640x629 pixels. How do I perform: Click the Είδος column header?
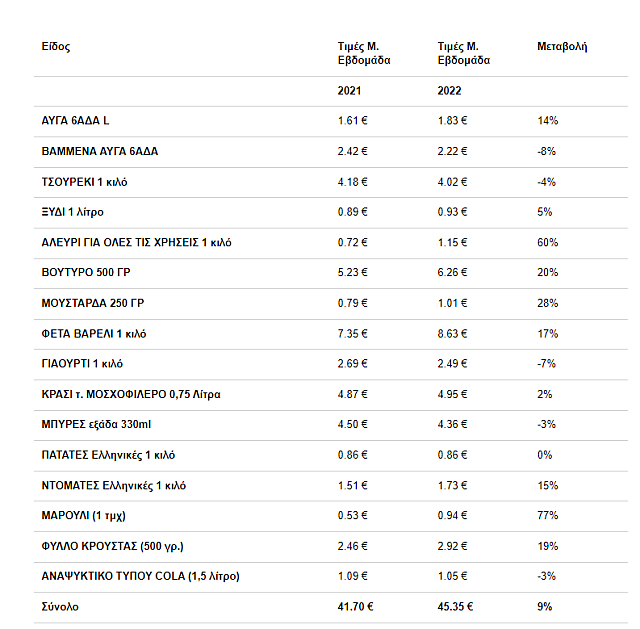56,47
